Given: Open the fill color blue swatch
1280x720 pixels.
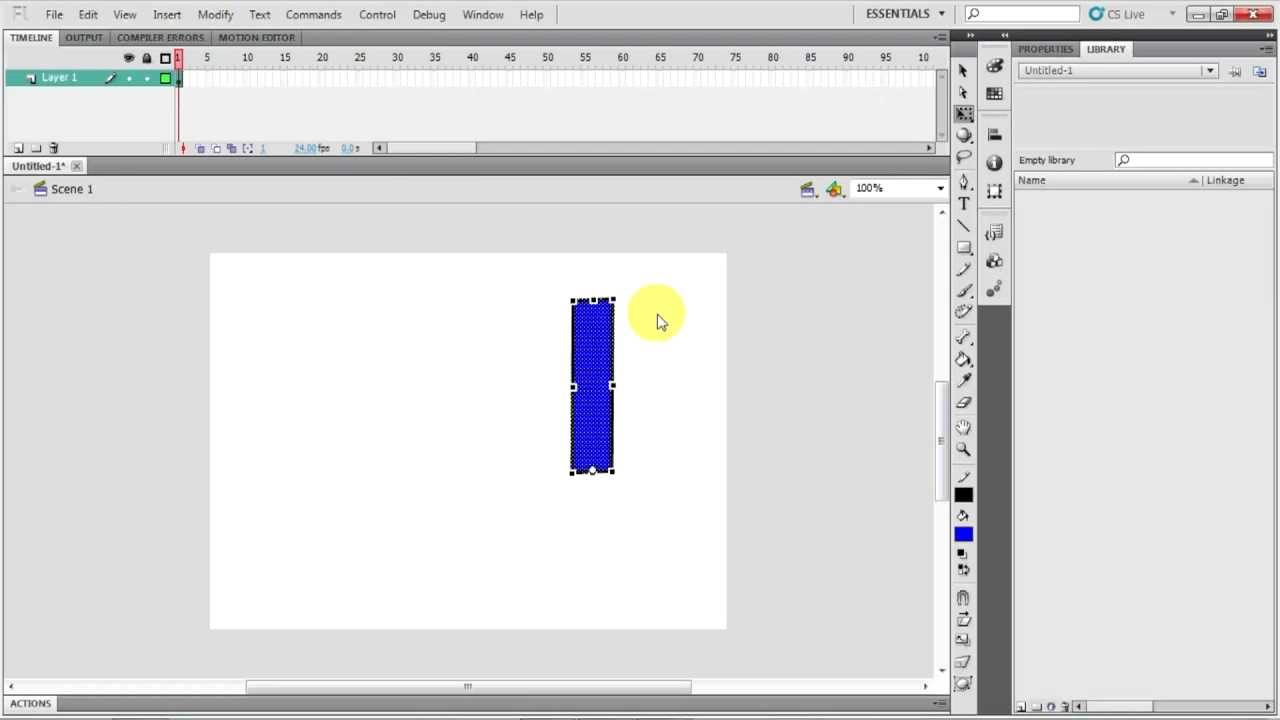Looking at the screenshot, I should pos(963,534).
